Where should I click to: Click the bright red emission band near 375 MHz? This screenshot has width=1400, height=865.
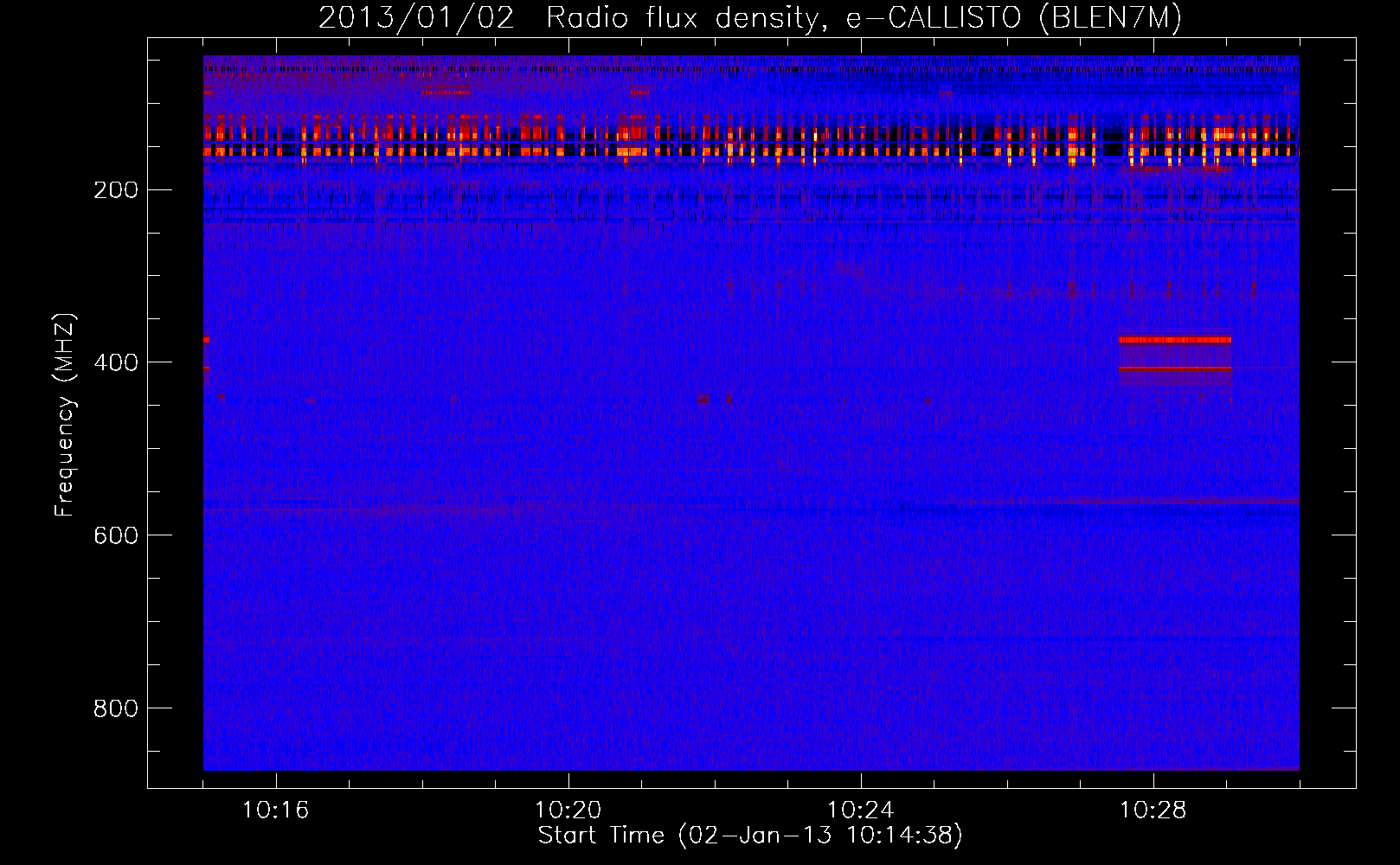(1175, 340)
